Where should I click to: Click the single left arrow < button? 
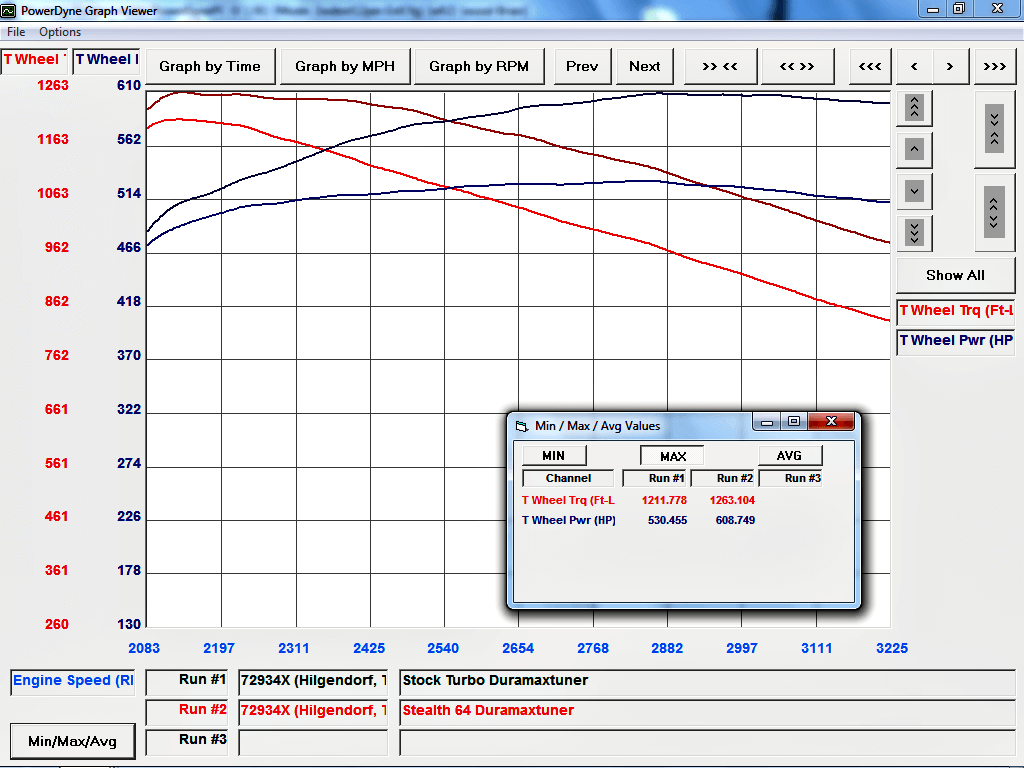914,67
